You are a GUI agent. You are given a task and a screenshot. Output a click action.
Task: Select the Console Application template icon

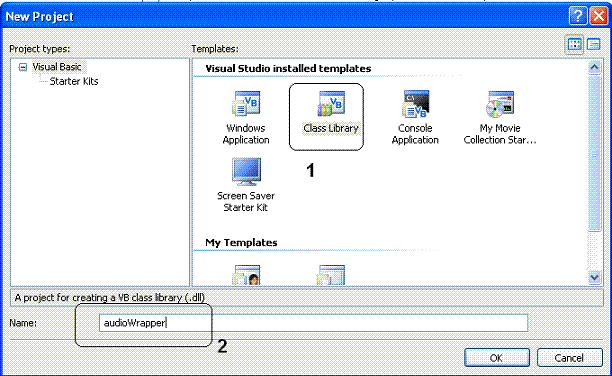pyautogui.click(x=415, y=104)
